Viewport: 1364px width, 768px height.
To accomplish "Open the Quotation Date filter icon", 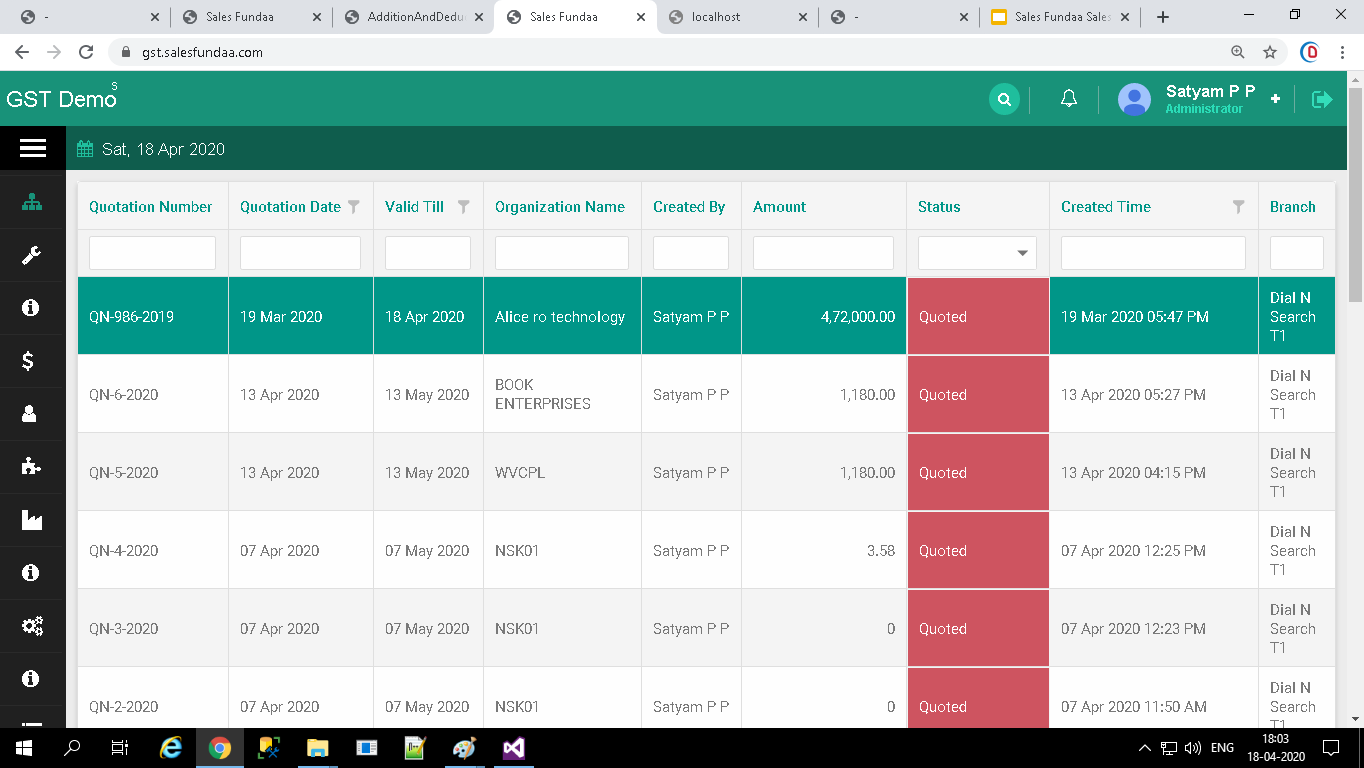I will coord(353,207).
